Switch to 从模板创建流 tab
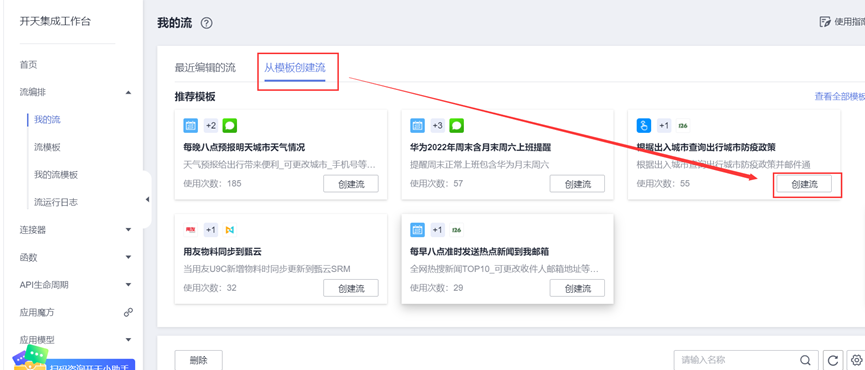Viewport: 865px width, 370px height. click(295, 68)
